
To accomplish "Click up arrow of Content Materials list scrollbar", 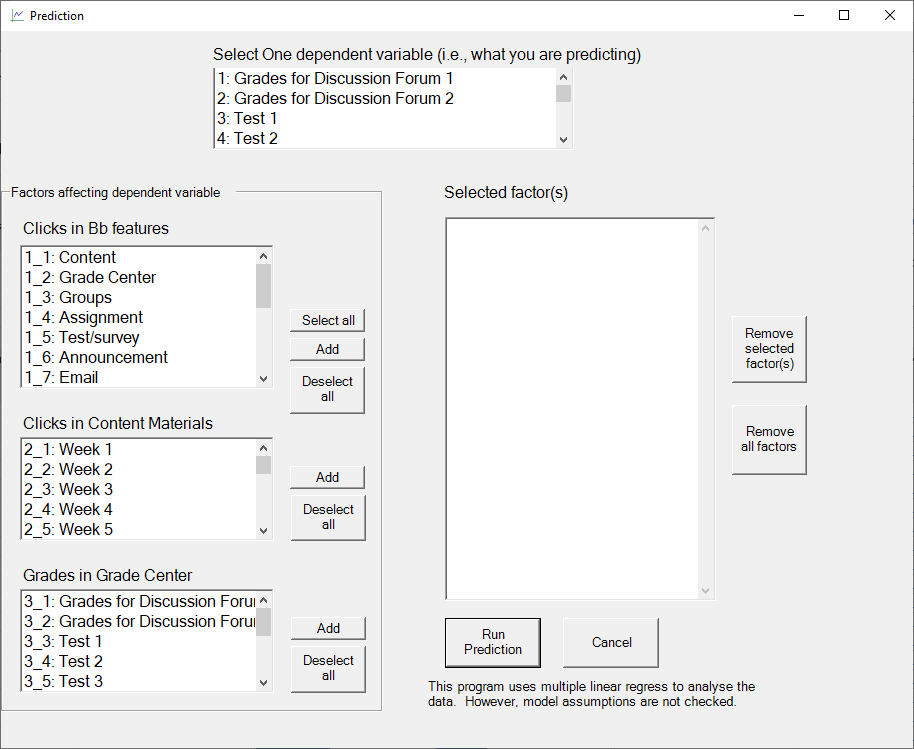I will (263, 448).
